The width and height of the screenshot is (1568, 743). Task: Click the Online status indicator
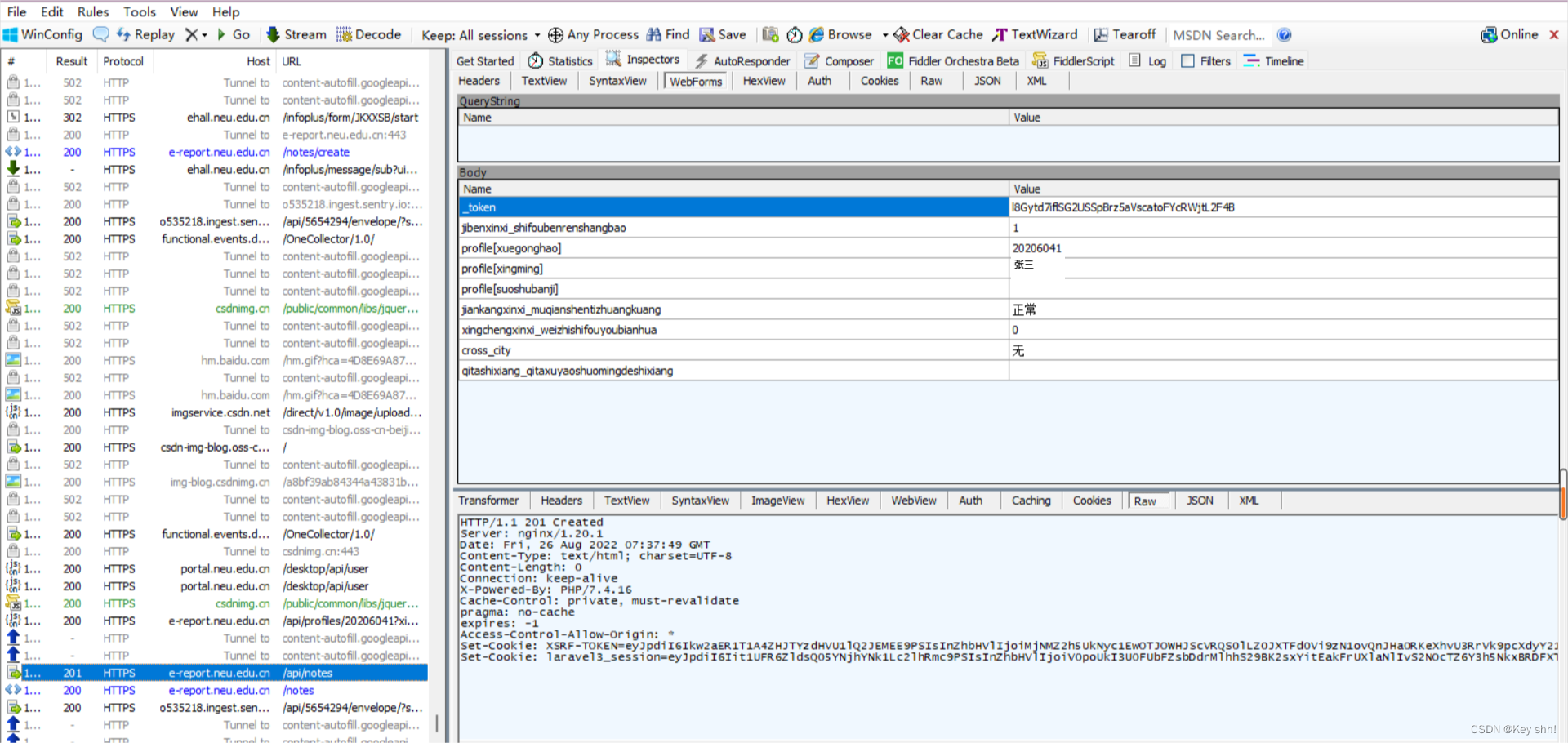pos(1509,34)
